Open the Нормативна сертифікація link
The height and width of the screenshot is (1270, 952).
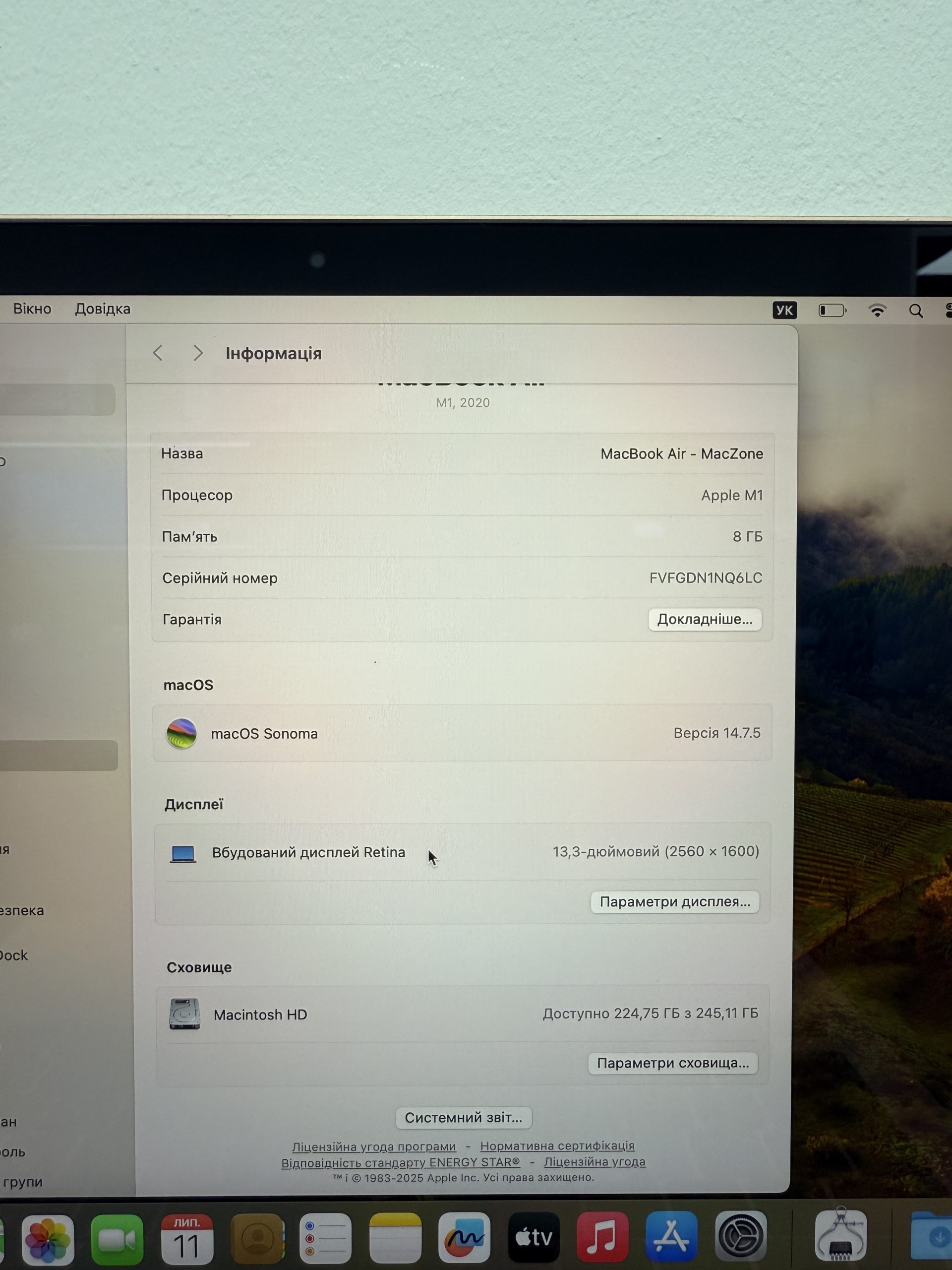coord(557,1146)
